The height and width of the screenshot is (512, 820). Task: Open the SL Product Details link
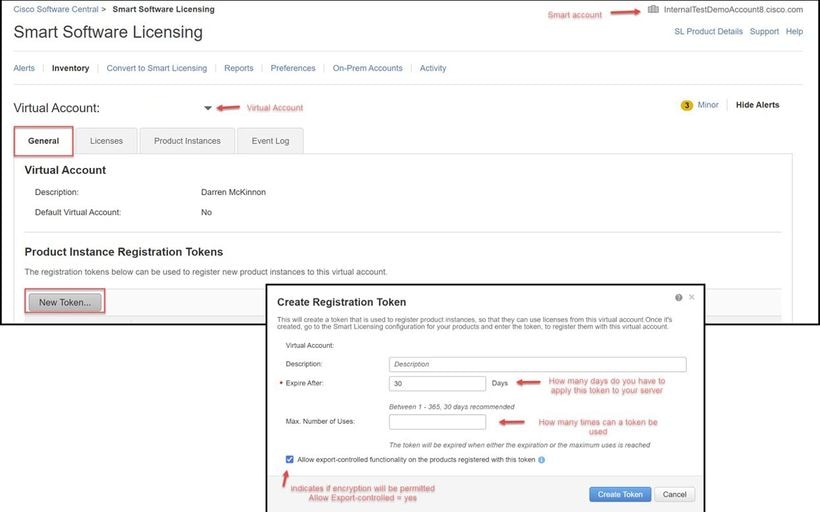click(709, 31)
